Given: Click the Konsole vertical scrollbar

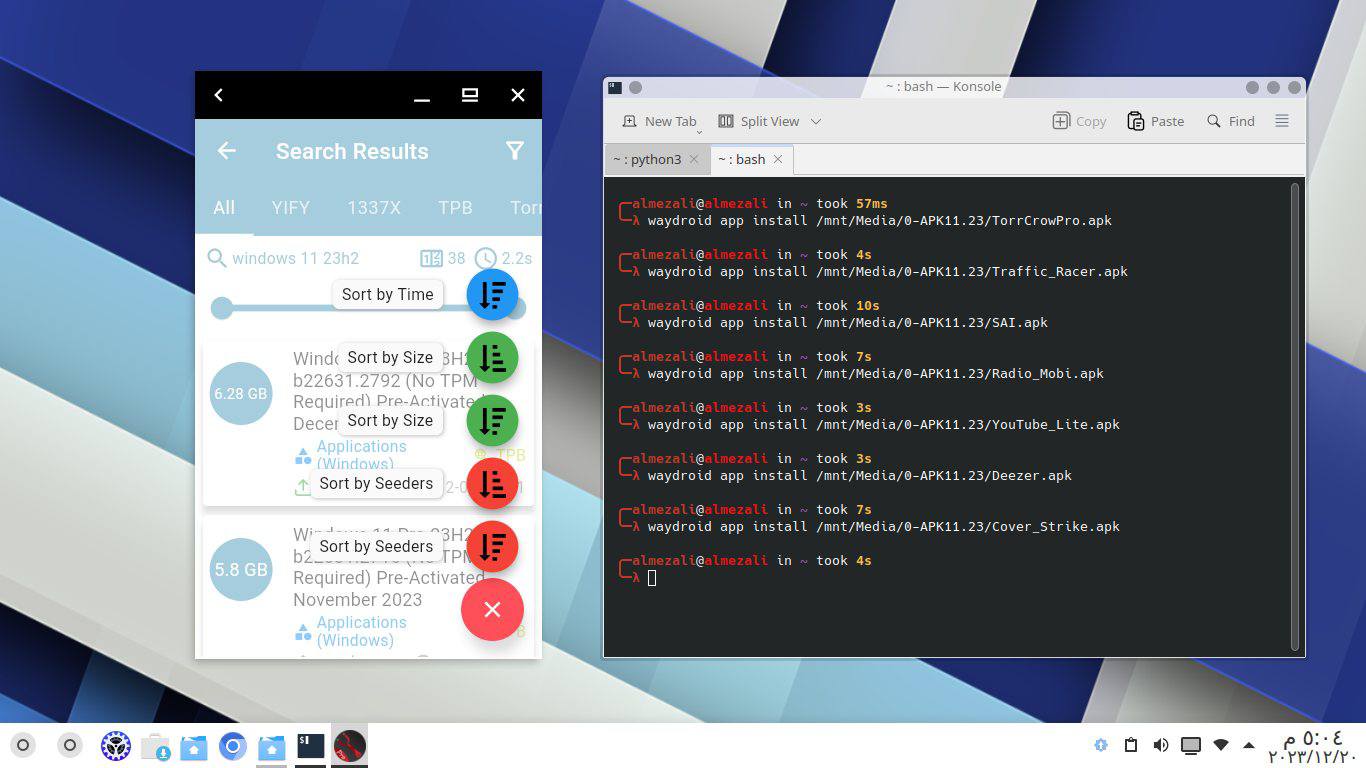Looking at the screenshot, I should click(1296, 416).
